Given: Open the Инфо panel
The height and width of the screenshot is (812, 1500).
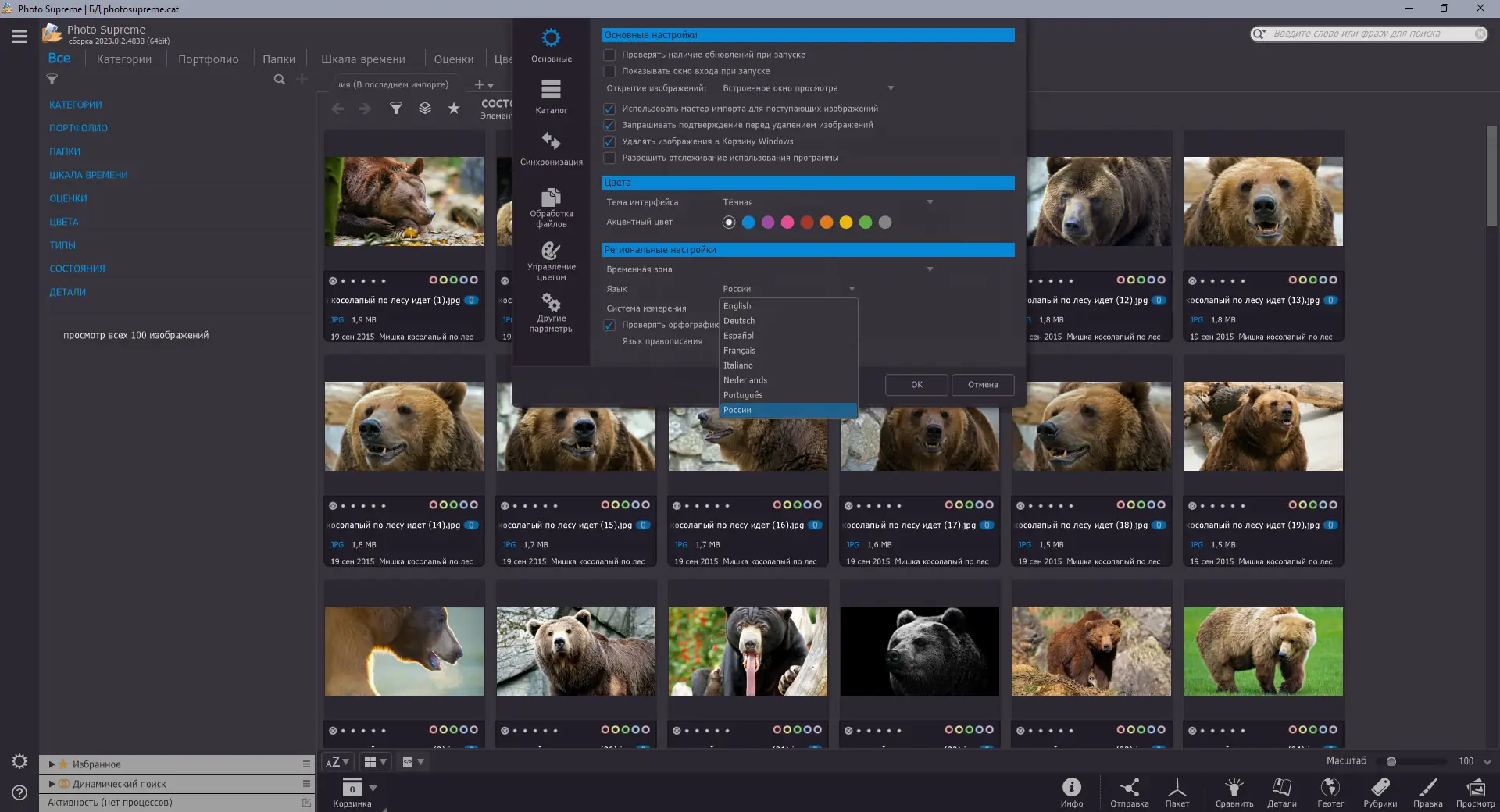Looking at the screenshot, I should pyautogui.click(x=1072, y=792).
